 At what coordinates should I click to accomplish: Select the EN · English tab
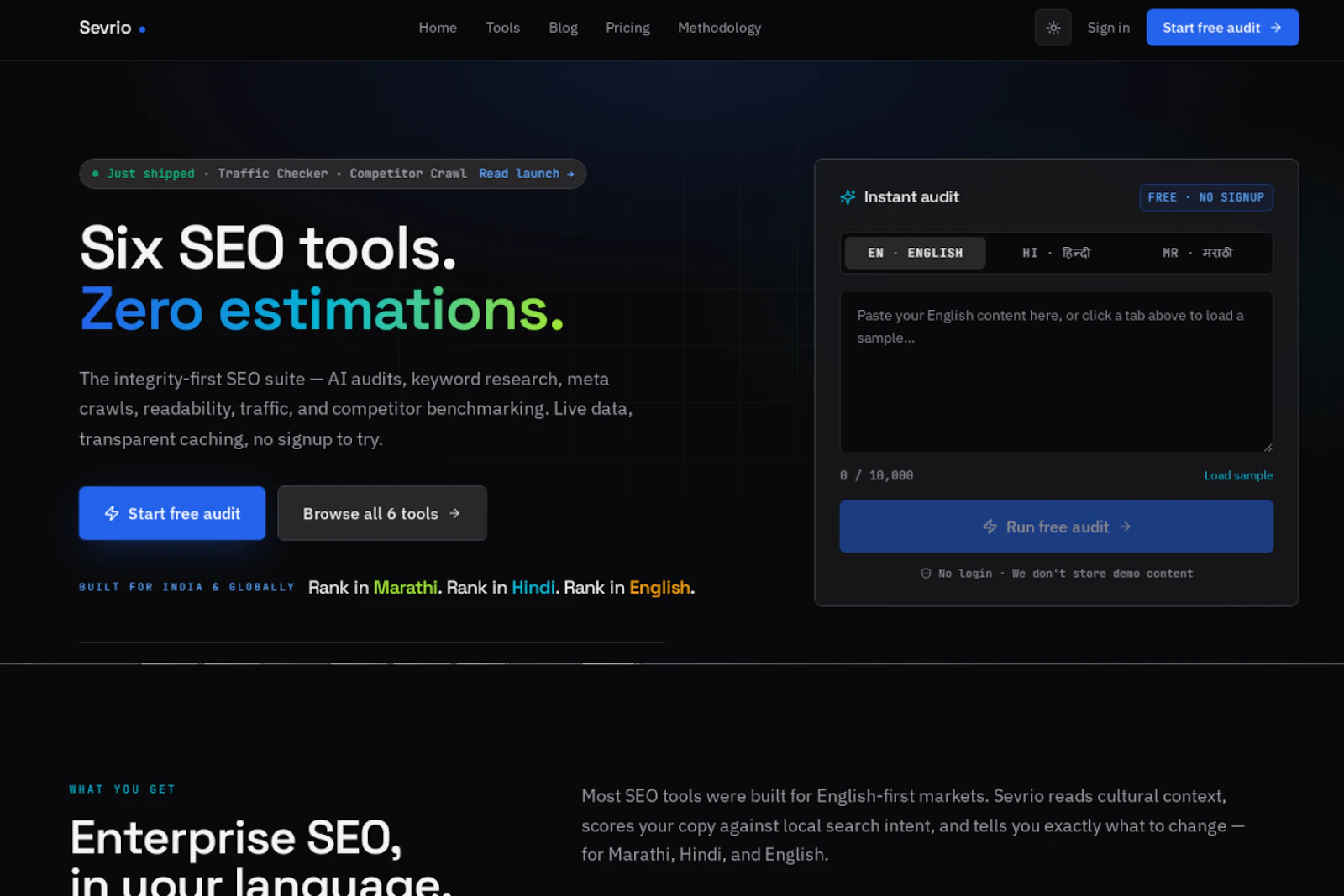[915, 253]
